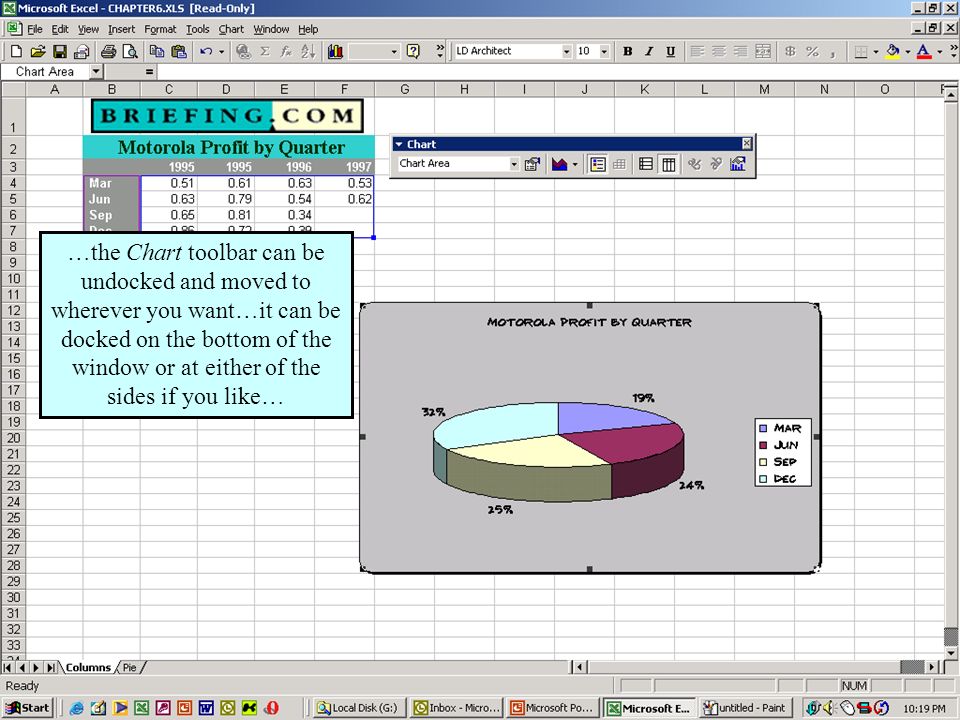
Task: Open the File menu
Action: [34, 29]
